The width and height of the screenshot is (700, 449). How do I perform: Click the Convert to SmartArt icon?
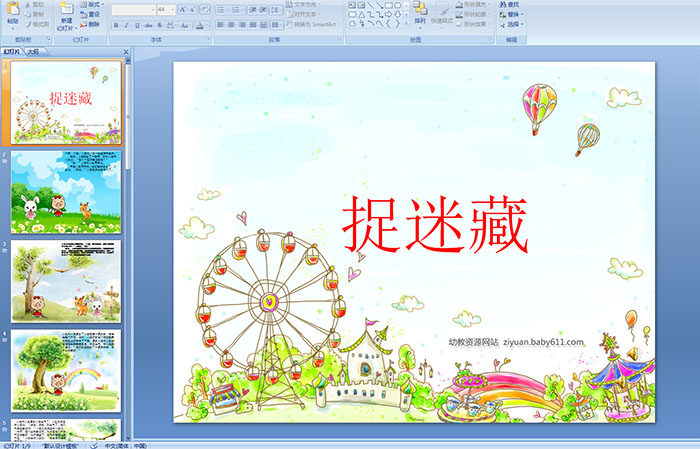(x=317, y=25)
